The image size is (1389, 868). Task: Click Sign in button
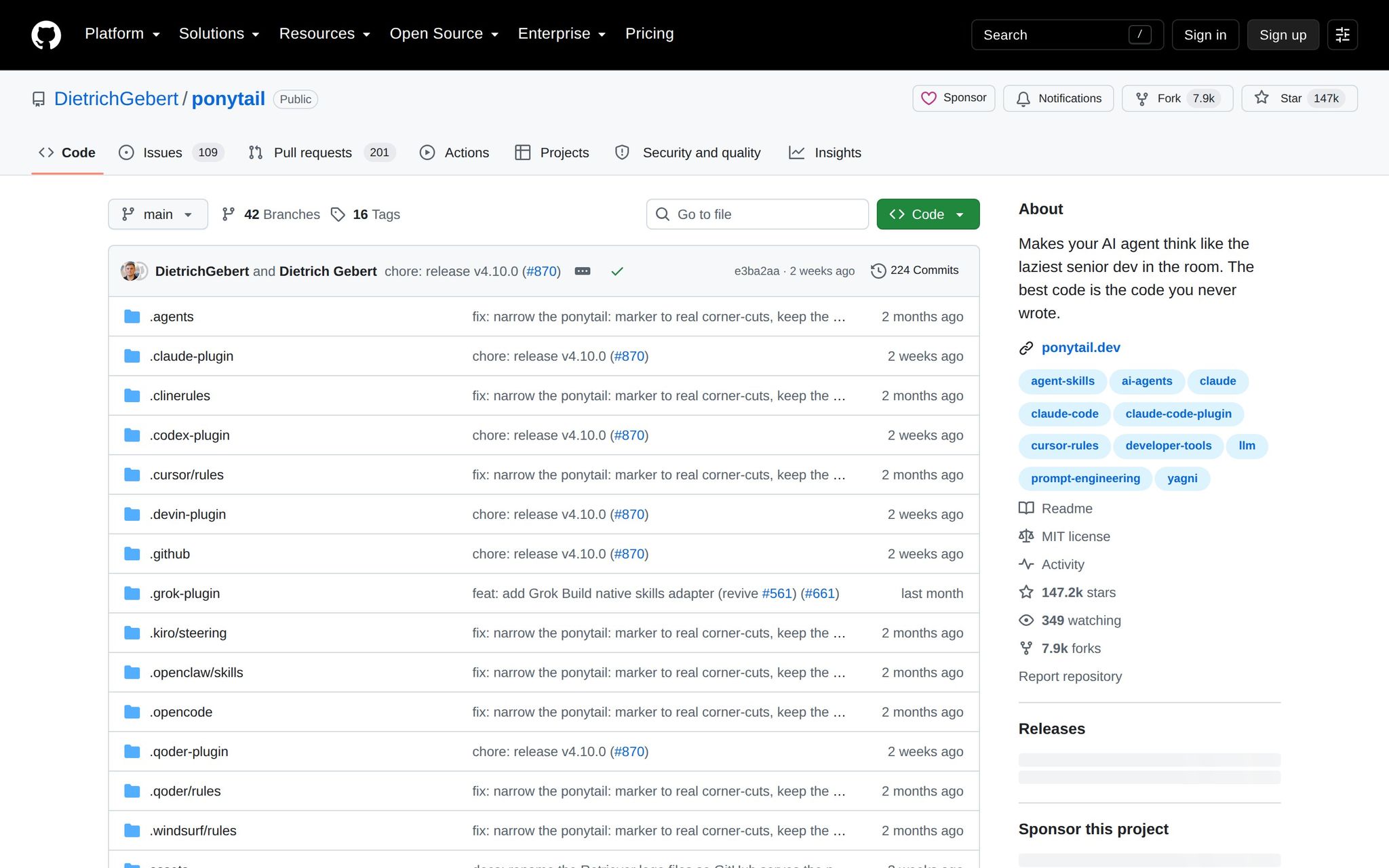(x=1205, y=35)
